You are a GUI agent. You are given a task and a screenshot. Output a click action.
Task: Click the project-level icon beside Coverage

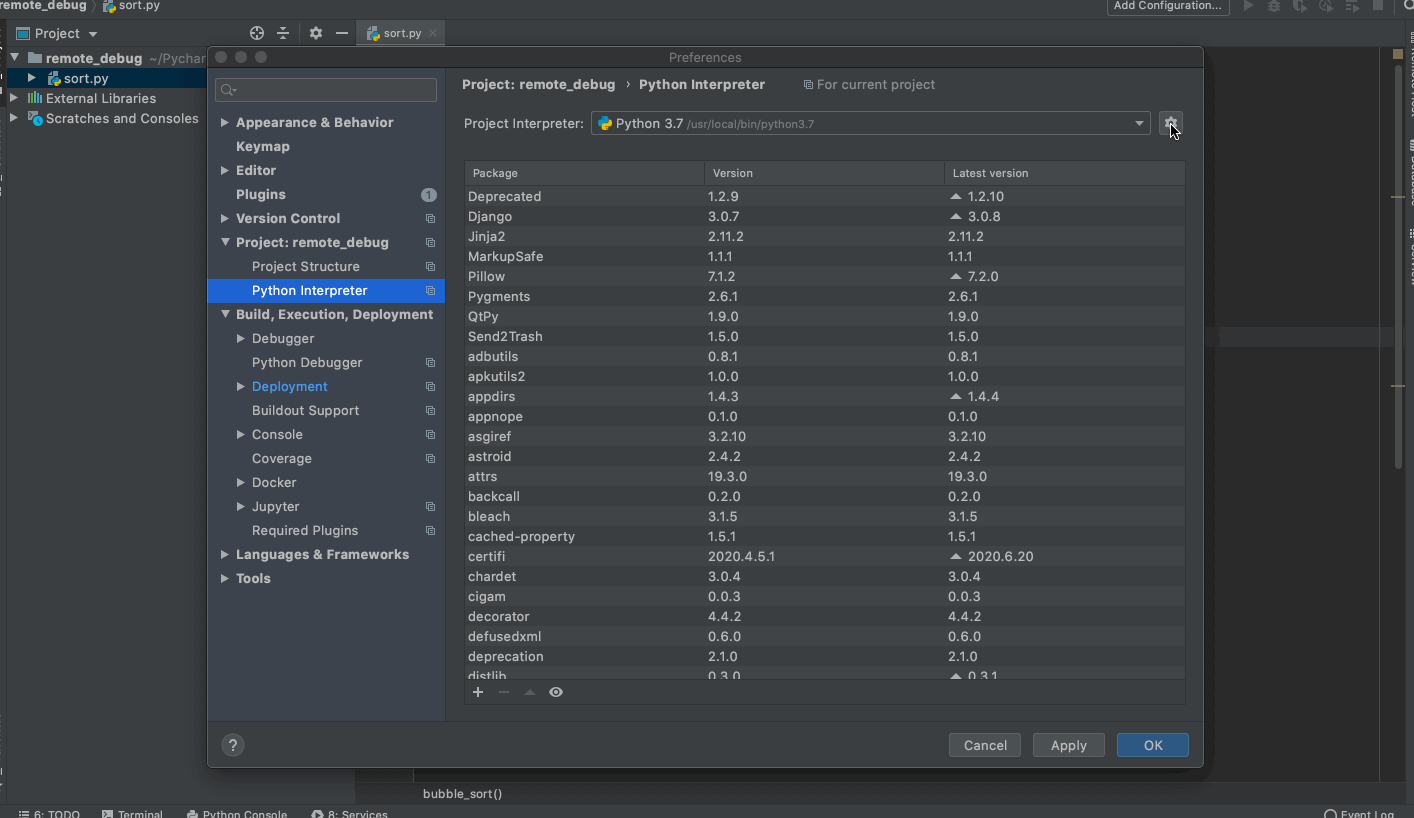tap(430, 459)
